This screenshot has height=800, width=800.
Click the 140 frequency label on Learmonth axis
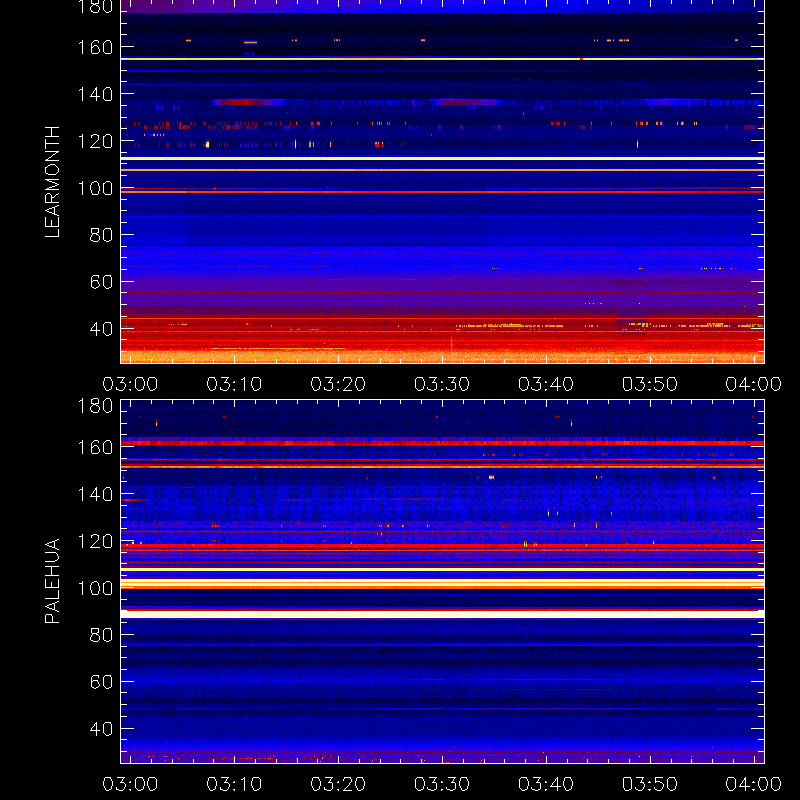click(x=95, y=94)
